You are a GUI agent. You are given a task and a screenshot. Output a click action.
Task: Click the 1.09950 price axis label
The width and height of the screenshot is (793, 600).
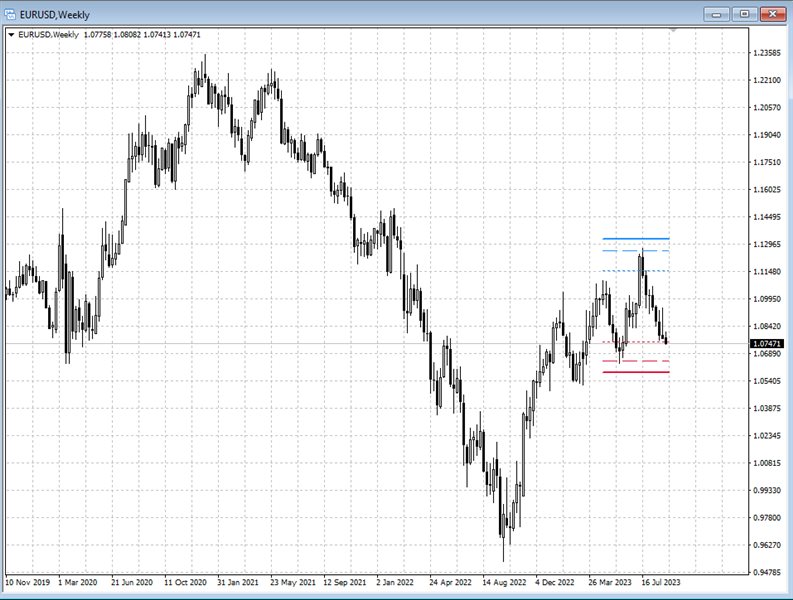tap(767, 299)
